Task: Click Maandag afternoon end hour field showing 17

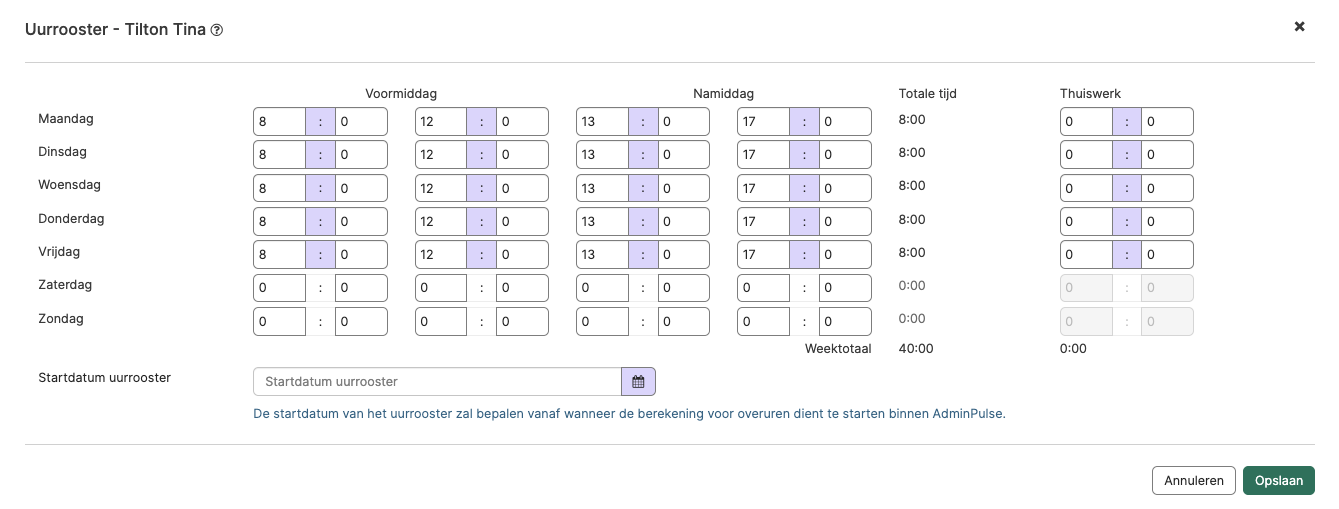Action: pyautogui.click(x=764, y=122)
